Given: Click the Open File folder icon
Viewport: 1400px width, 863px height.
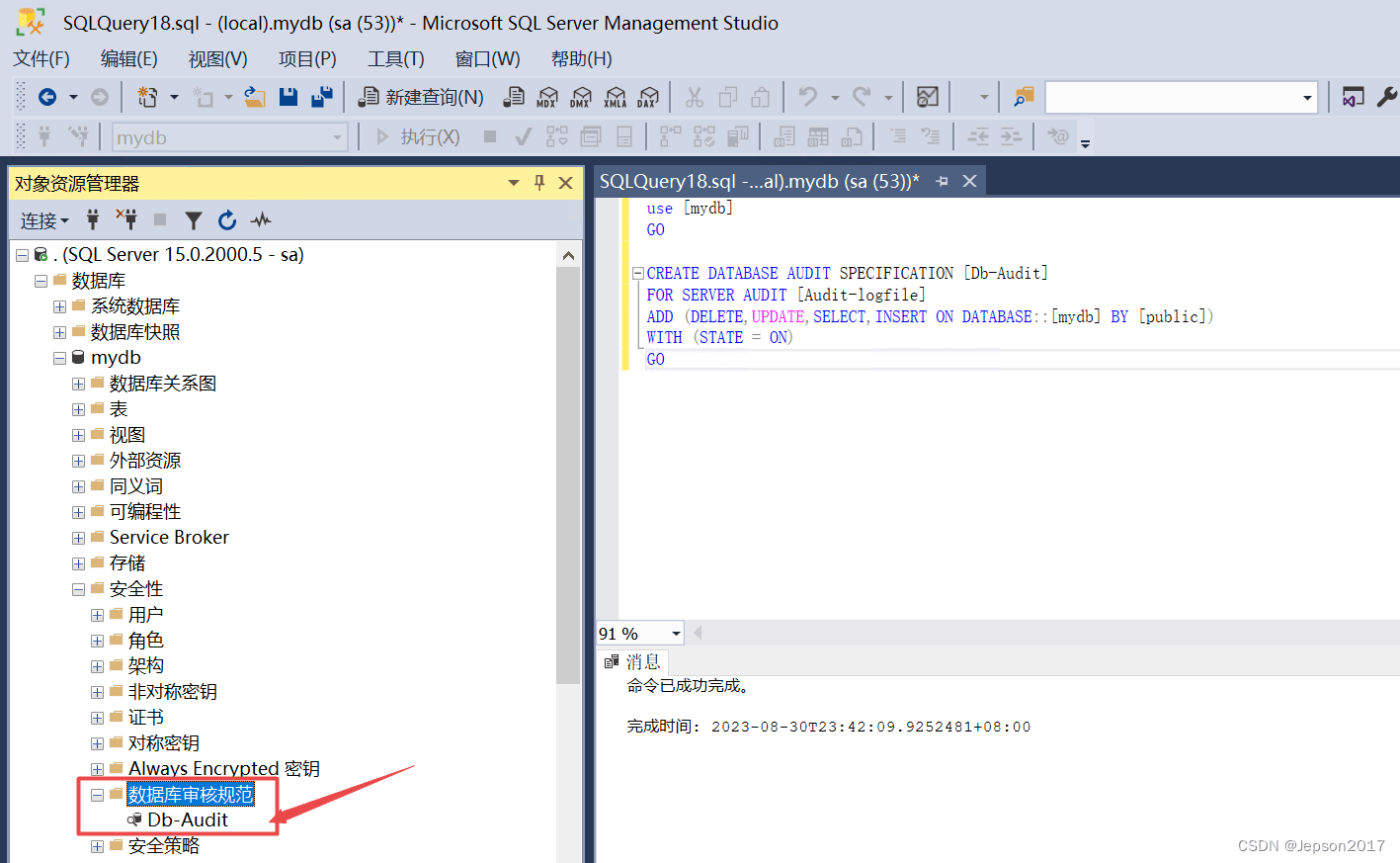Looking at the screenshot, I should pos(255,97).
